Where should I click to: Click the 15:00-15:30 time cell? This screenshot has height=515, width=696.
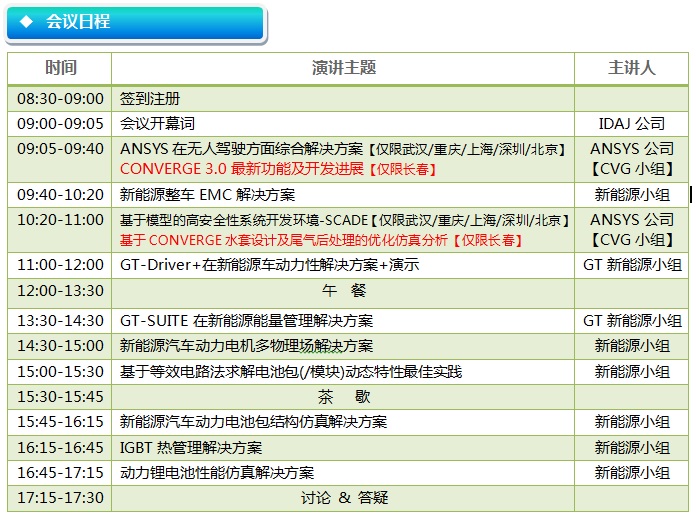coord(60,372)
